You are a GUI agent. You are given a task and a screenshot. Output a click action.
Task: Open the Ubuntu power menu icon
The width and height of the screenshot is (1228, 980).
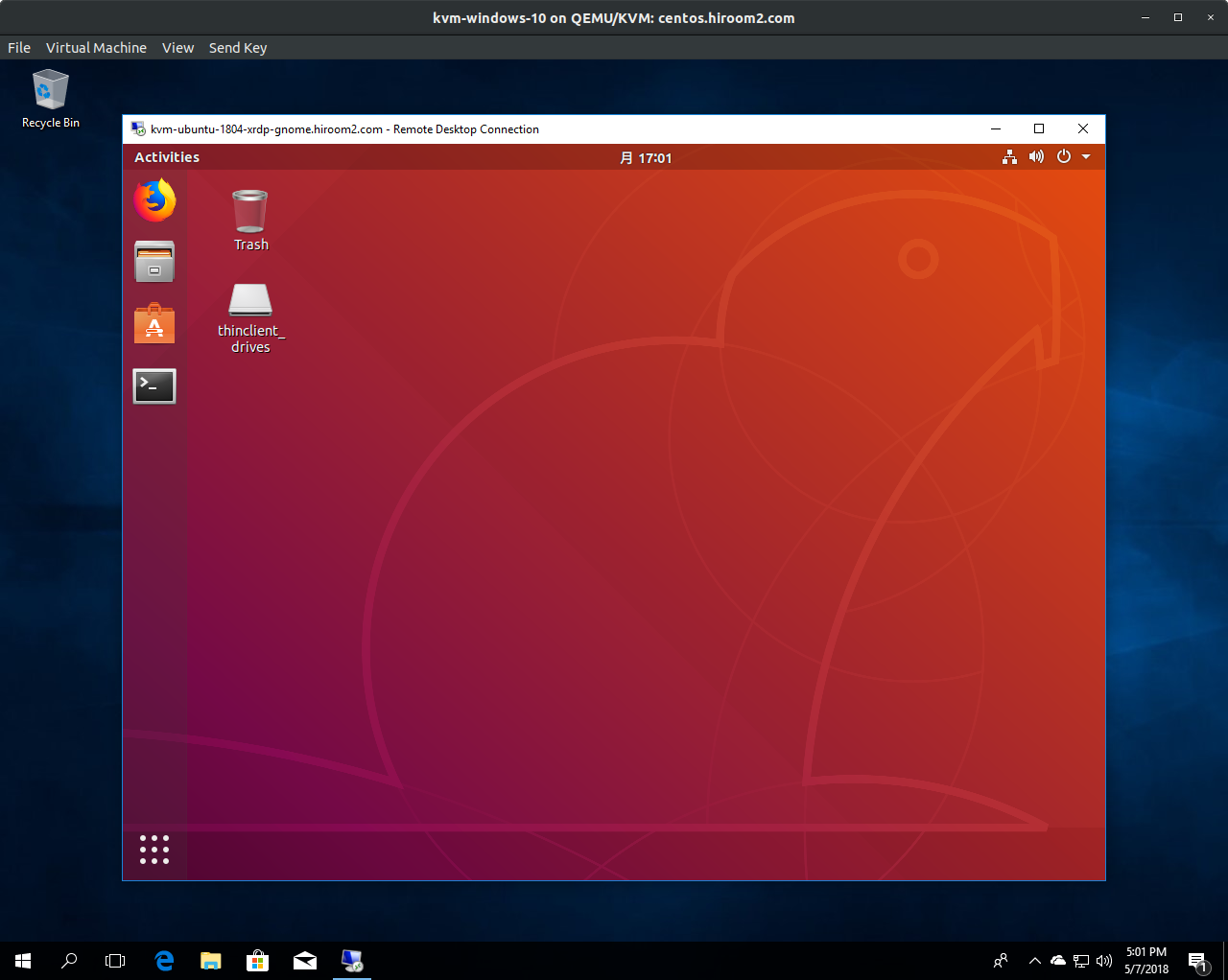point(1064,157)
